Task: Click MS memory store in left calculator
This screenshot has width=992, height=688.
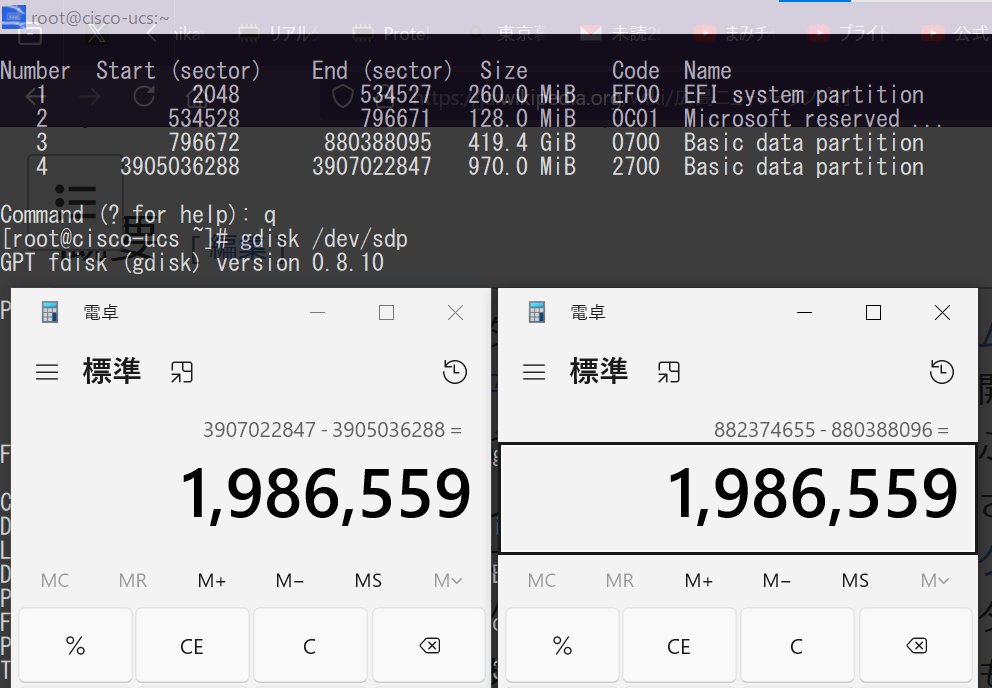Action: 368,580
